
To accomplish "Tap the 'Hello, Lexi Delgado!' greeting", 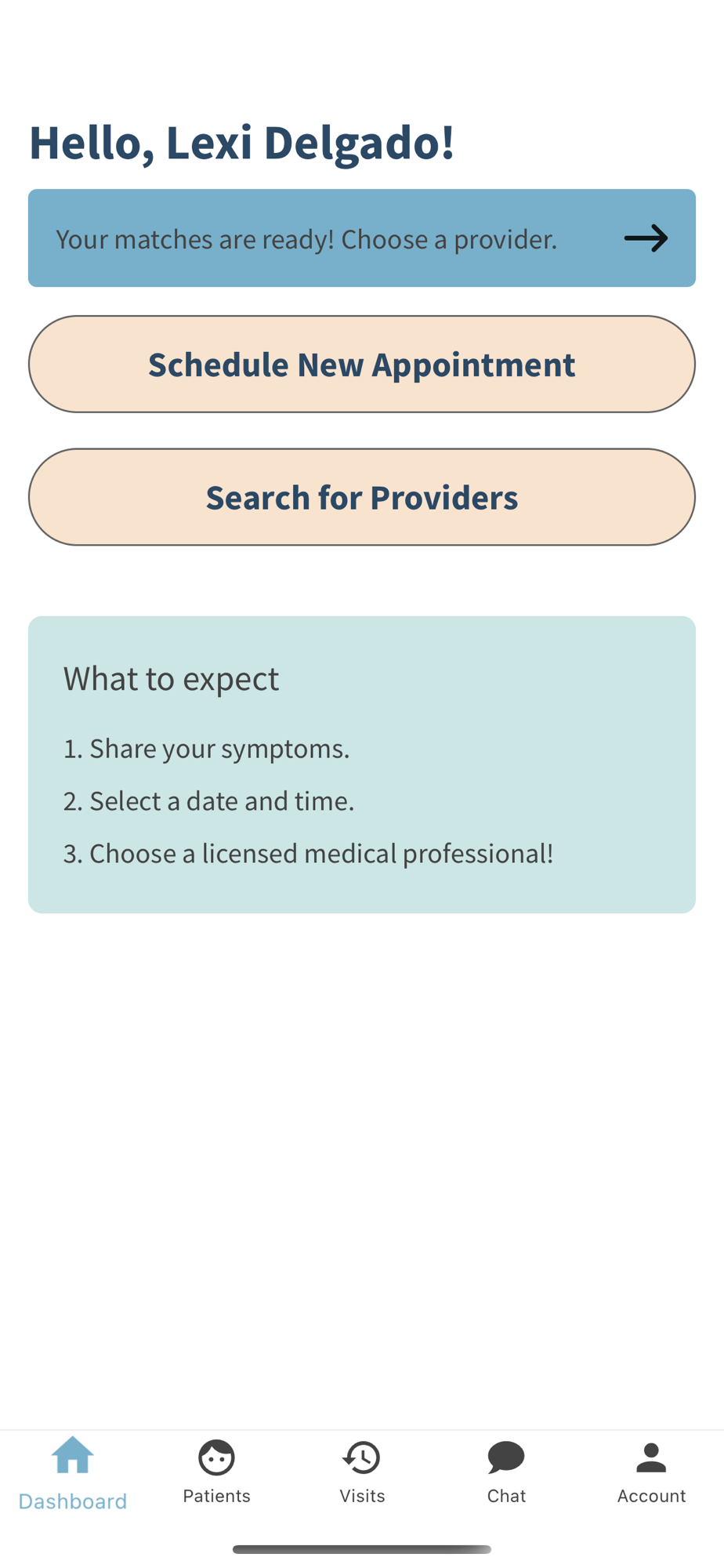I will [x=241, y=143].
